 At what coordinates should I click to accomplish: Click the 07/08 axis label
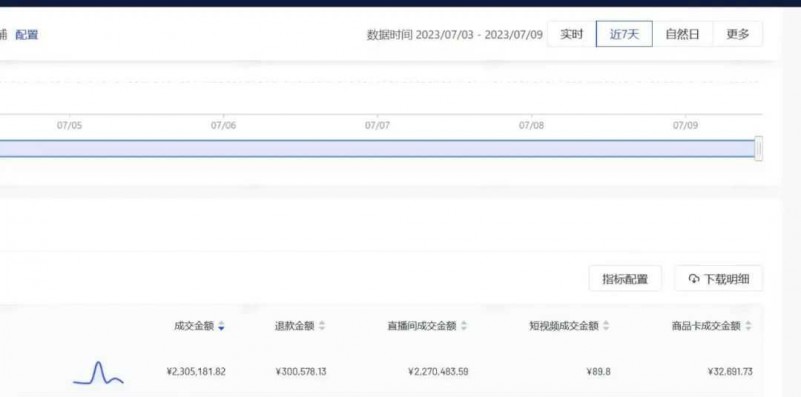click(x=531, y=126)
